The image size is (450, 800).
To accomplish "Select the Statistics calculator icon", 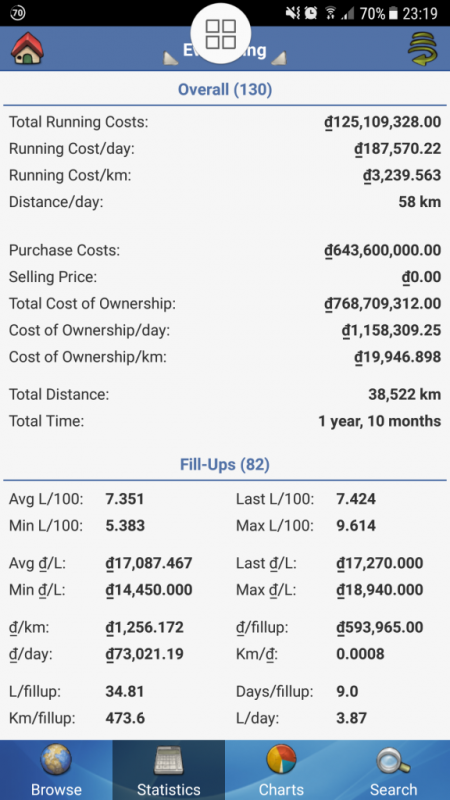I will (169, 761).
